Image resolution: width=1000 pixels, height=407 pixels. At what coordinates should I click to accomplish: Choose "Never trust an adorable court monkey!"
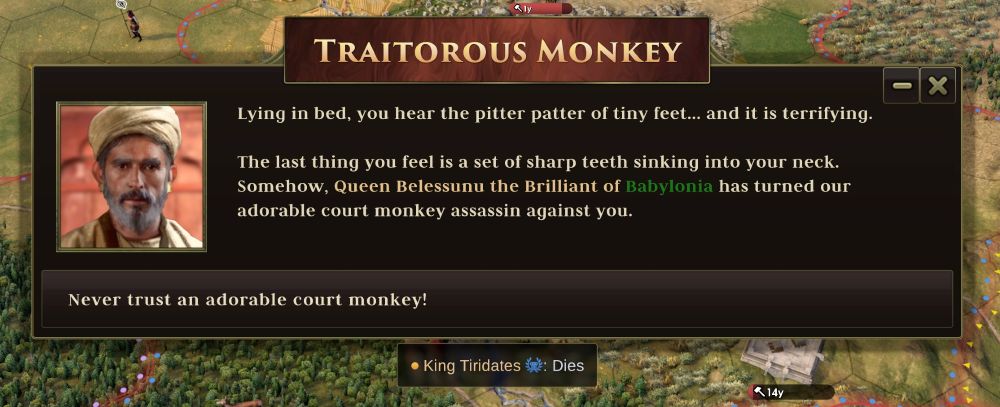[497, 299]
